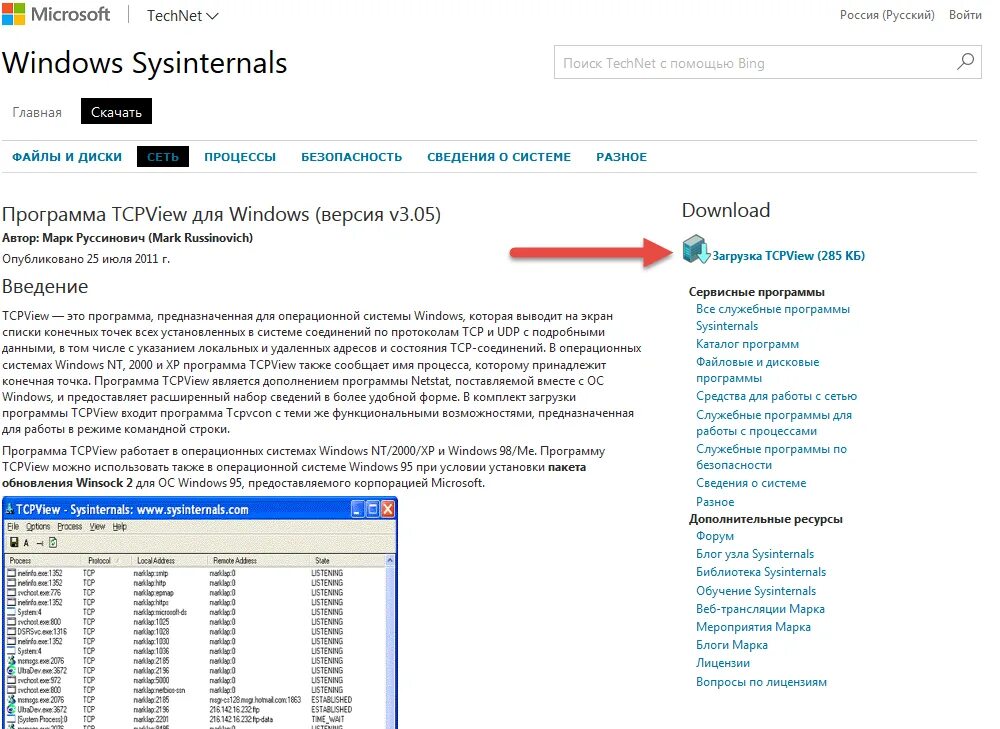Select the Скачать tab

116,112
